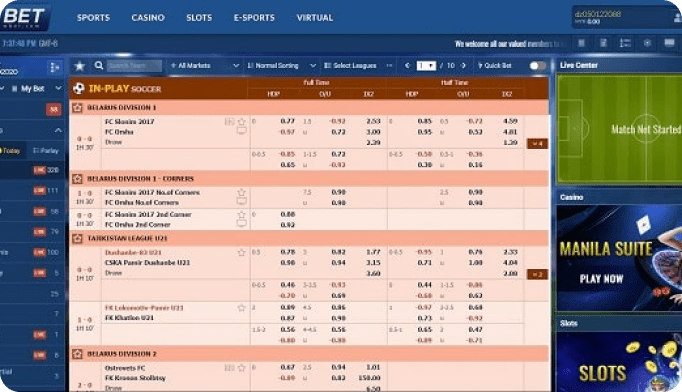Favorite the Tajikistan League U21 league
The width and height of the screenshot is (682, 392).
point(77,238)
